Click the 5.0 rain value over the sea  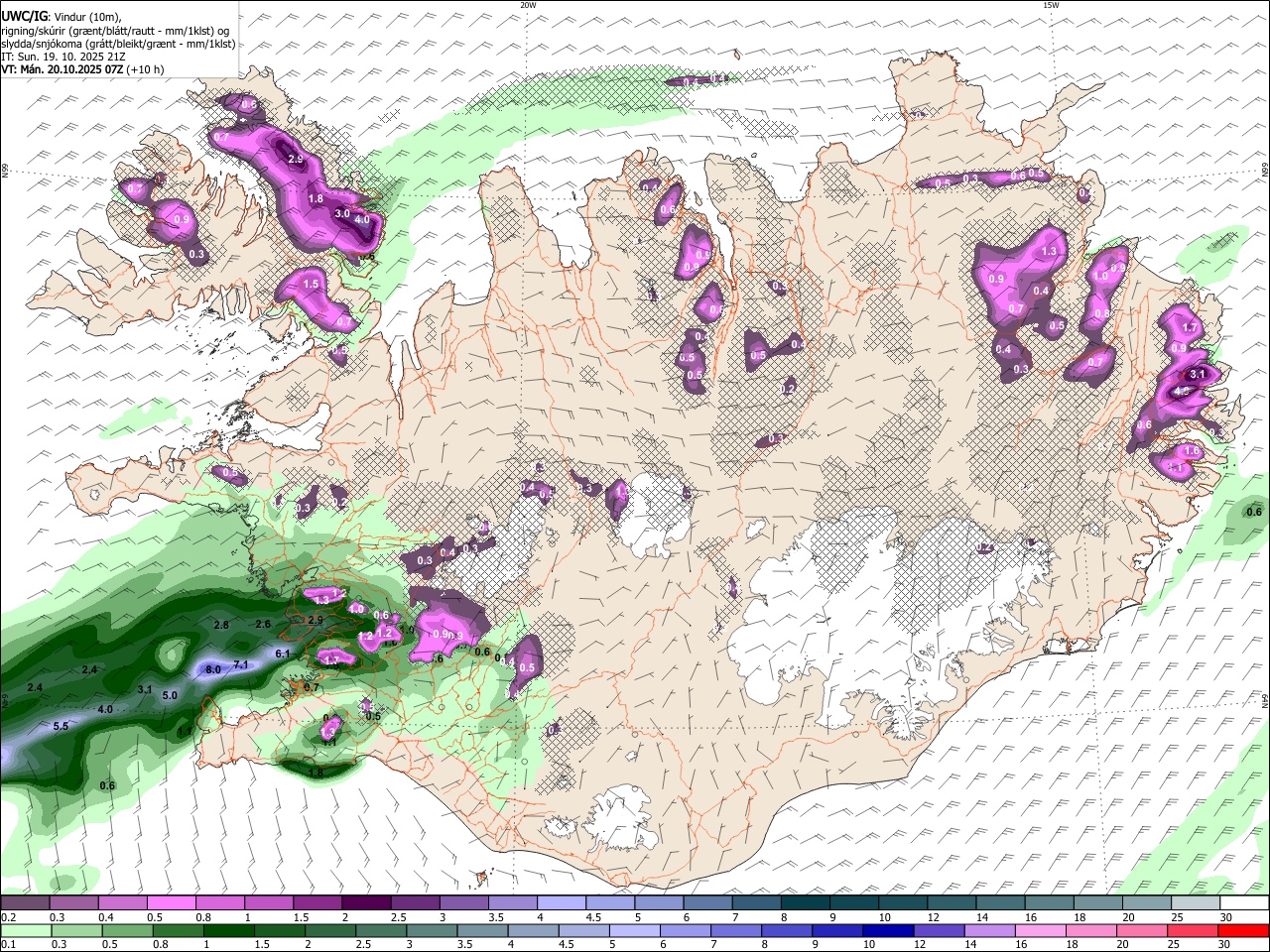[170, 695]
